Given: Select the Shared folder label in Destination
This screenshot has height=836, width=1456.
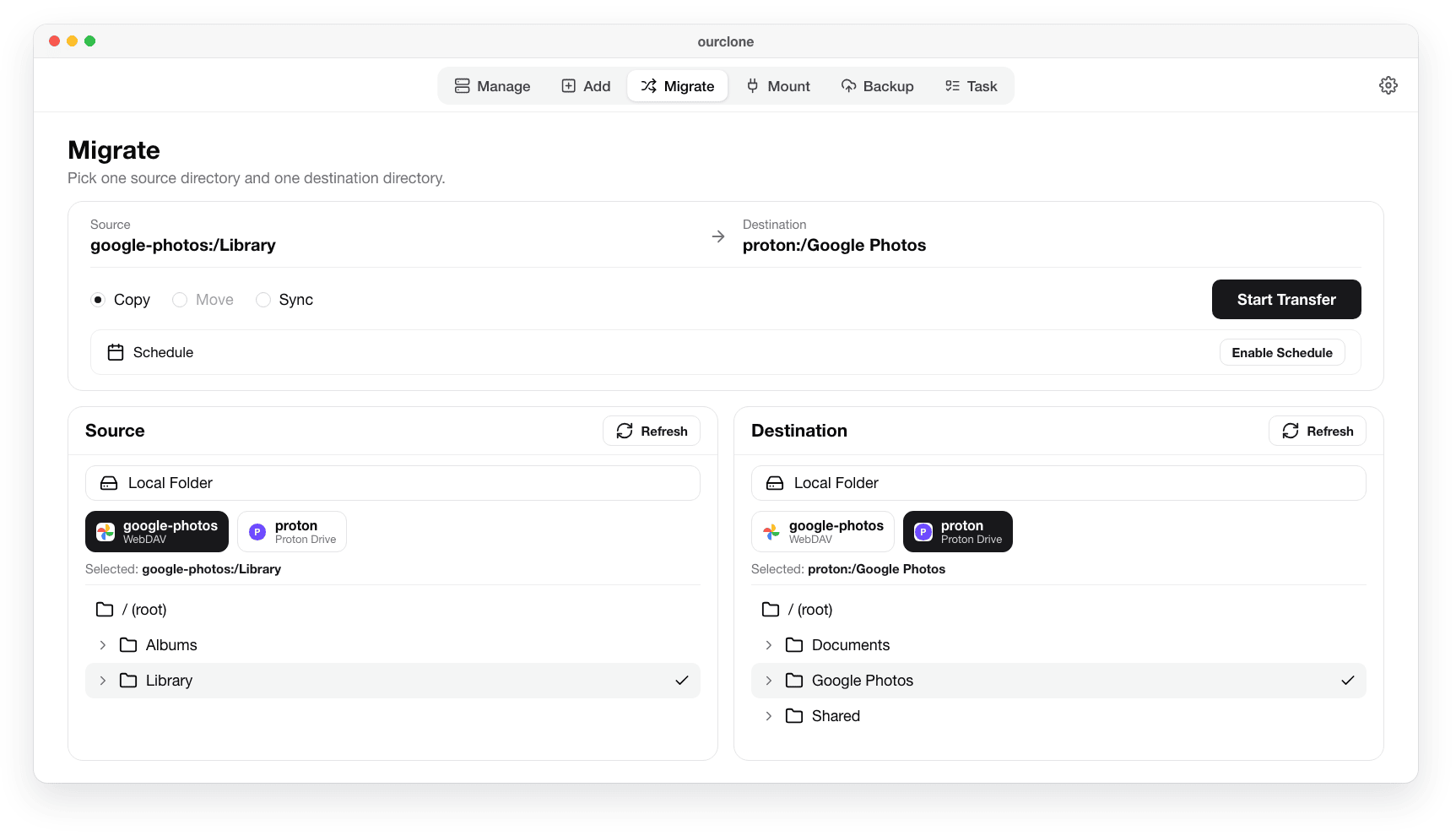Looking at the screenshot, I should pyautogui.click(x=836, y=716).
